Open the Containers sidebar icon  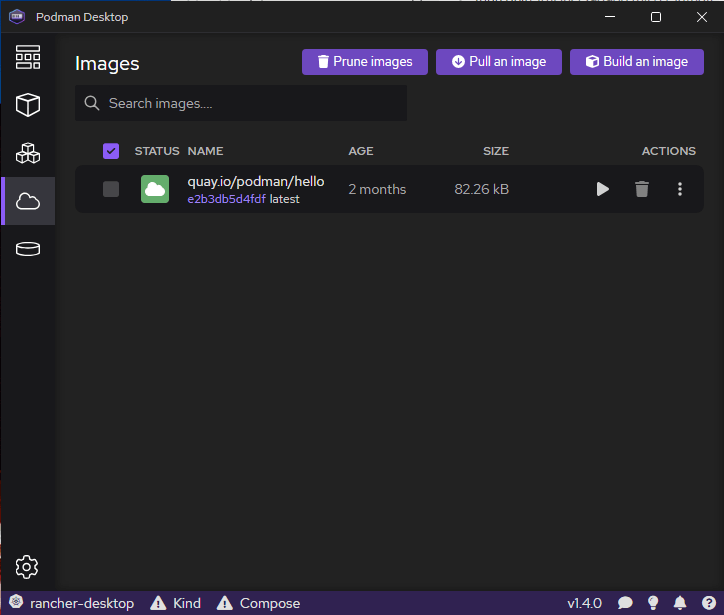(28, 105)
